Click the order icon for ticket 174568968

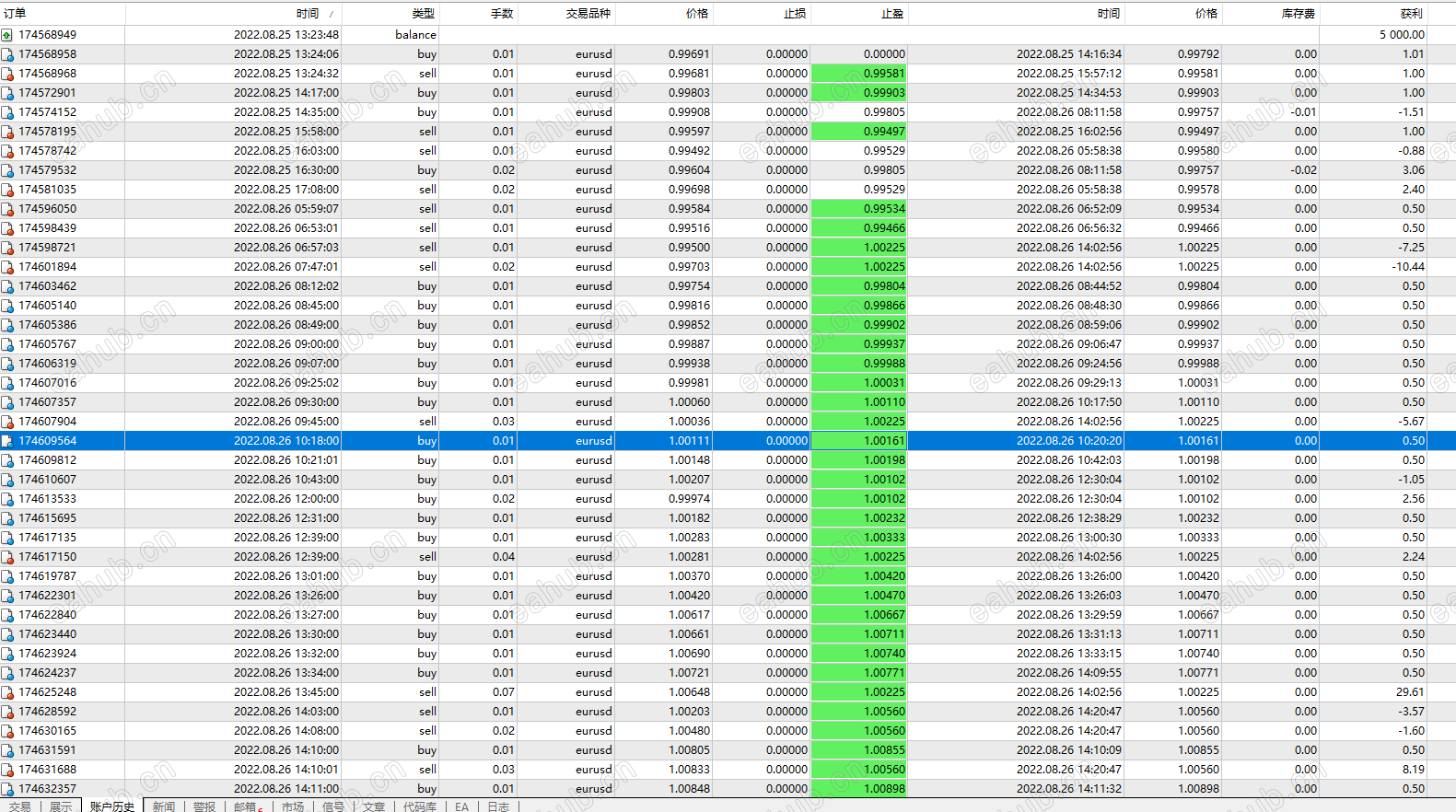click(x=6, y=74)
